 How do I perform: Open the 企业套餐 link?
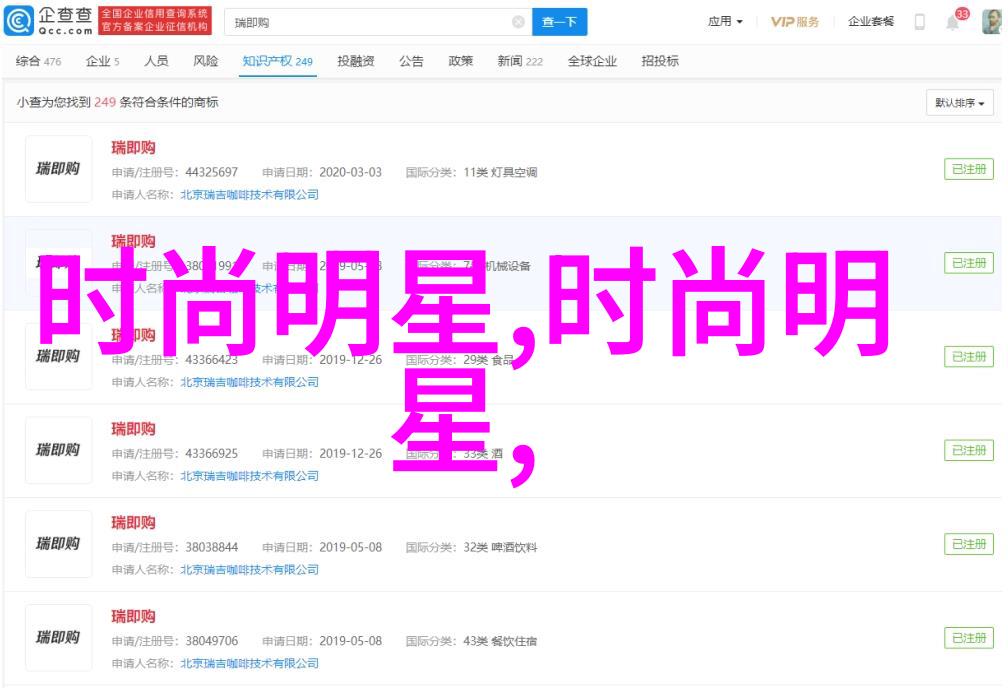pos(871,22)
